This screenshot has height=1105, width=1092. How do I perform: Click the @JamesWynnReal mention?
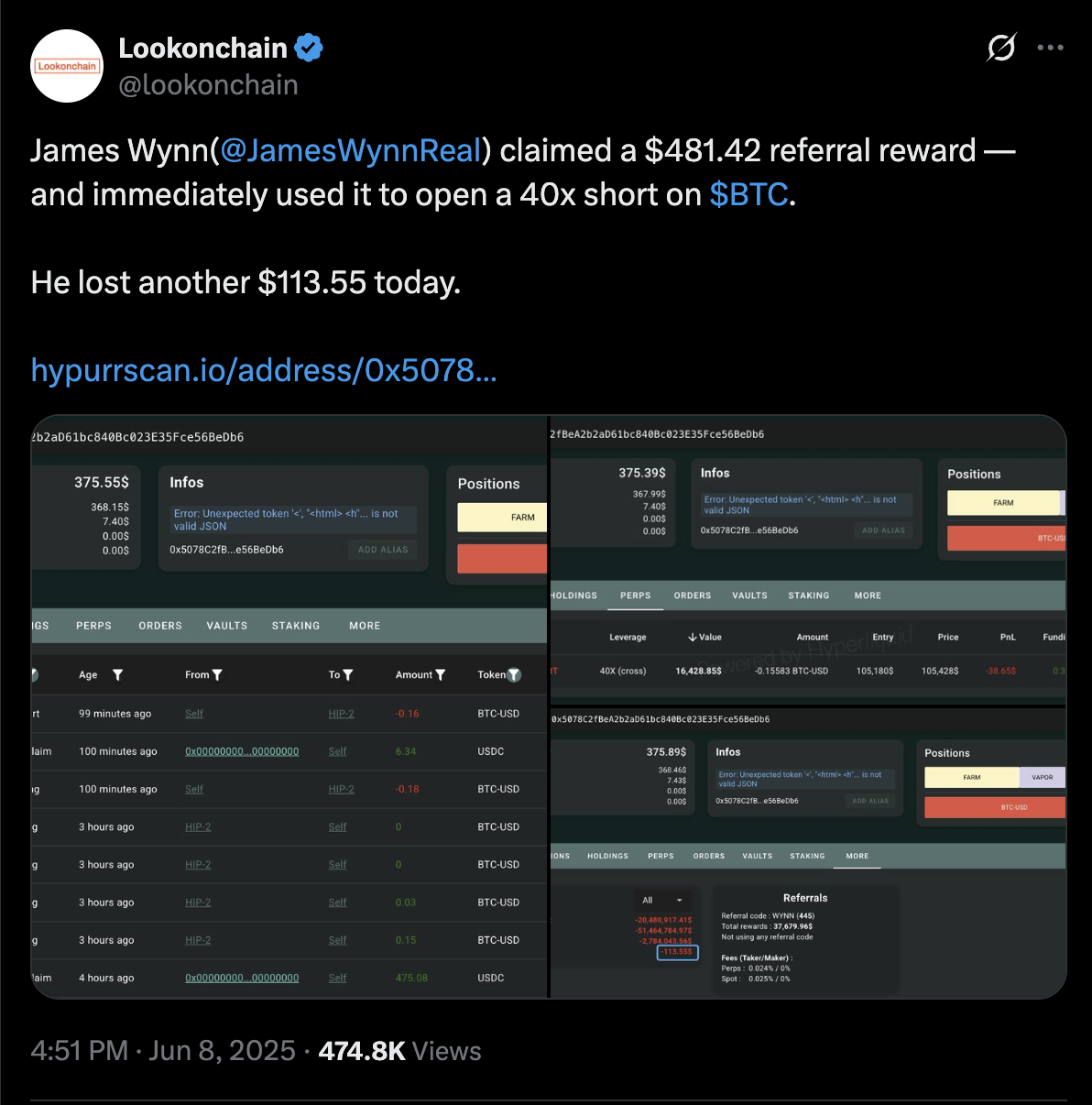click(351, 150)
